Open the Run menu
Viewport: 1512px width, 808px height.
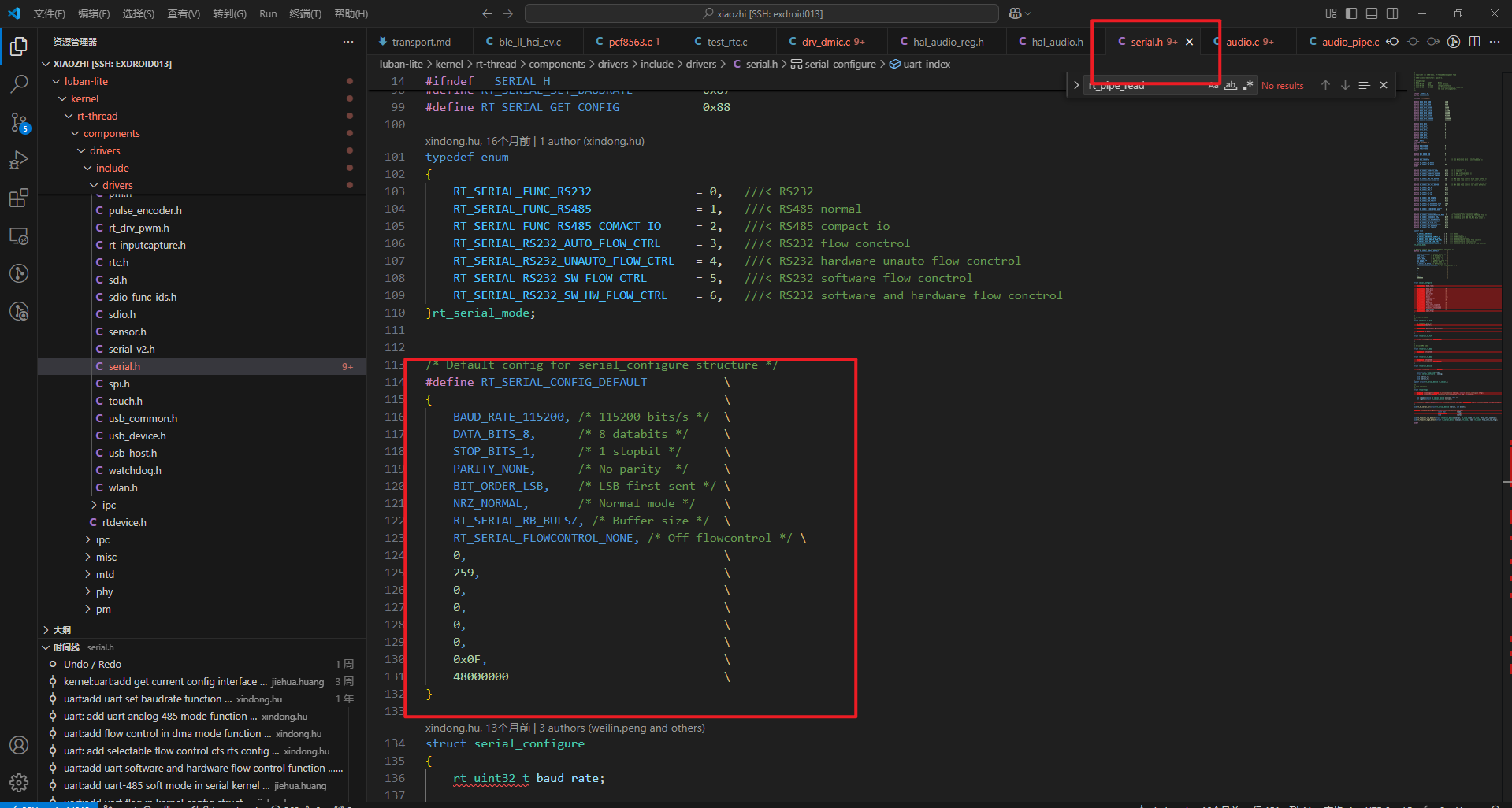(x=268, y=13)
